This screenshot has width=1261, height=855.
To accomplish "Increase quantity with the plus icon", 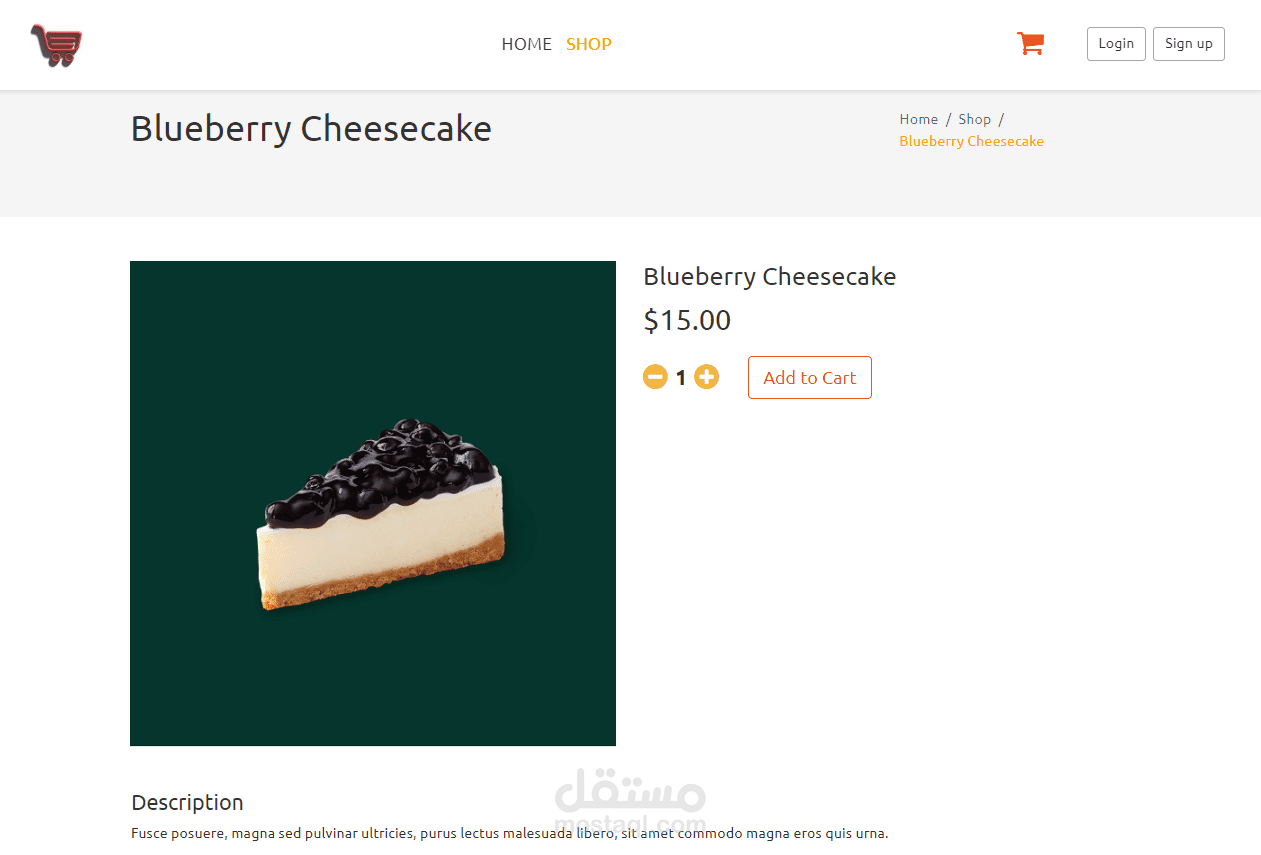I will pyautogui.click(x=707, y=377).
